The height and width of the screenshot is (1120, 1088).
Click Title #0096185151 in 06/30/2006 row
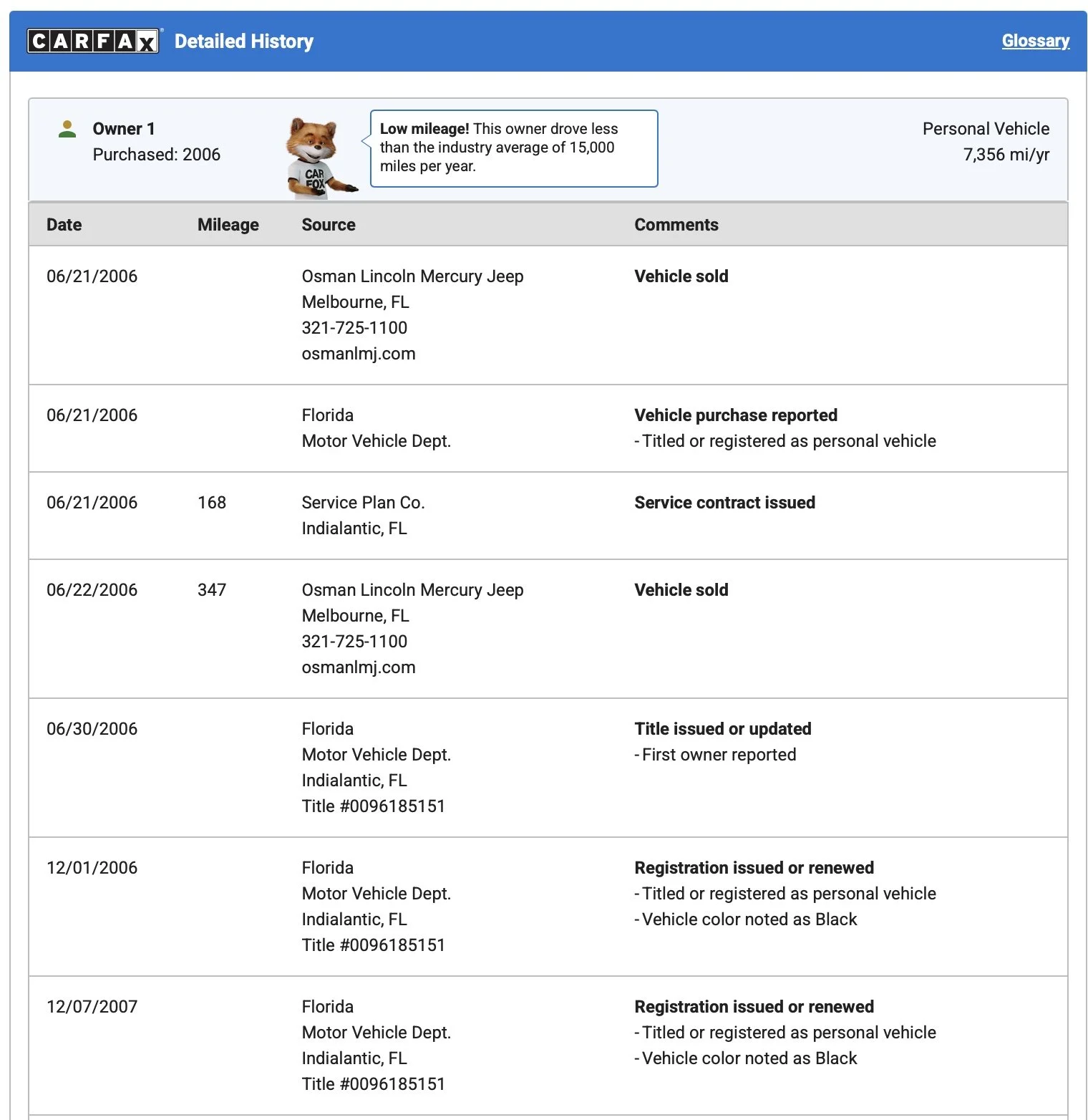click(373, 806)
